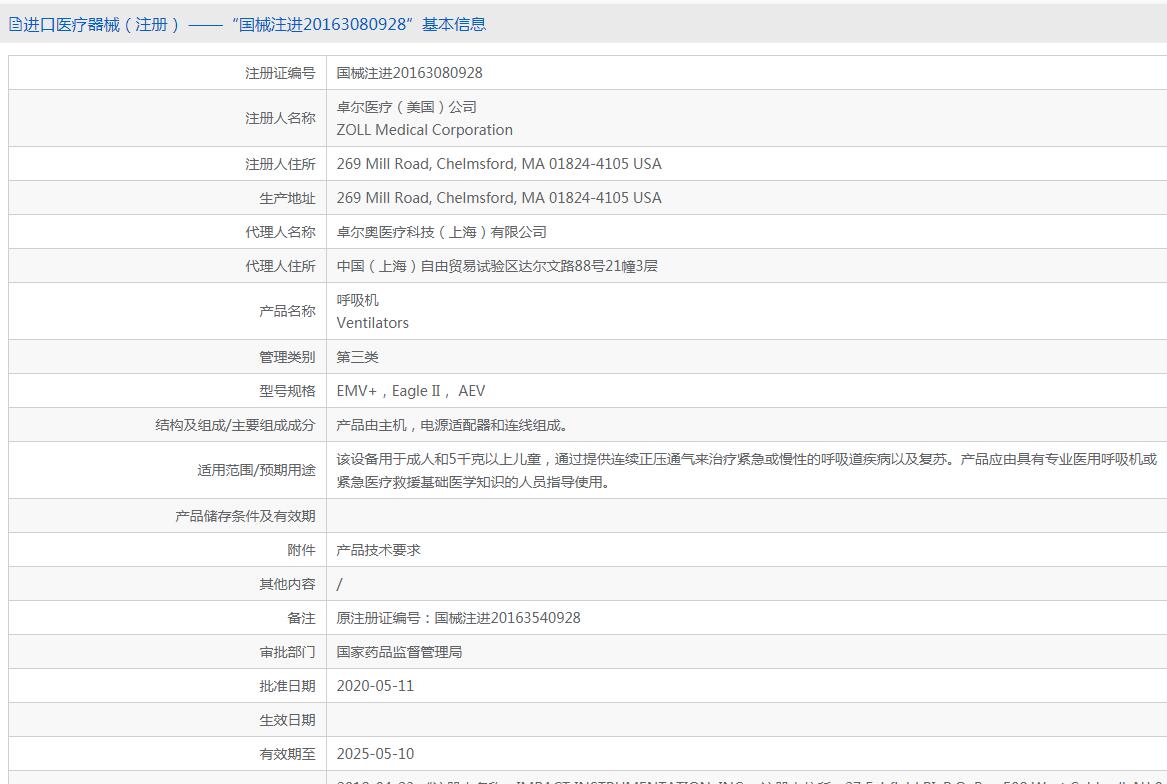Click the agent name 卓尔奥医疗科技（上海）有限公司
Image resolution: width=1167 pixels, height=784 pixels.
(x=441, y=232)
